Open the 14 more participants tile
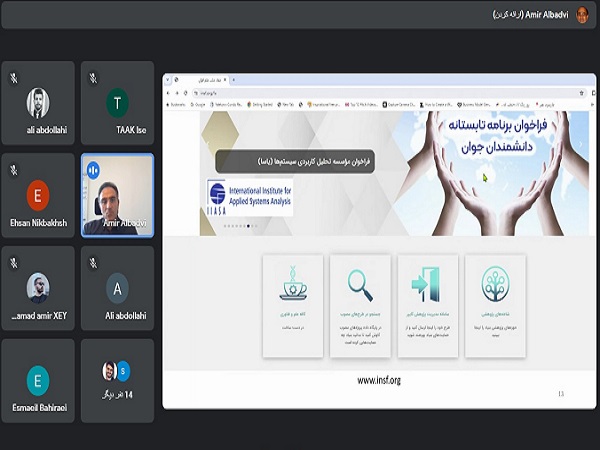The width and height of the screenshot is (600, 450). (x=117, y=380)
